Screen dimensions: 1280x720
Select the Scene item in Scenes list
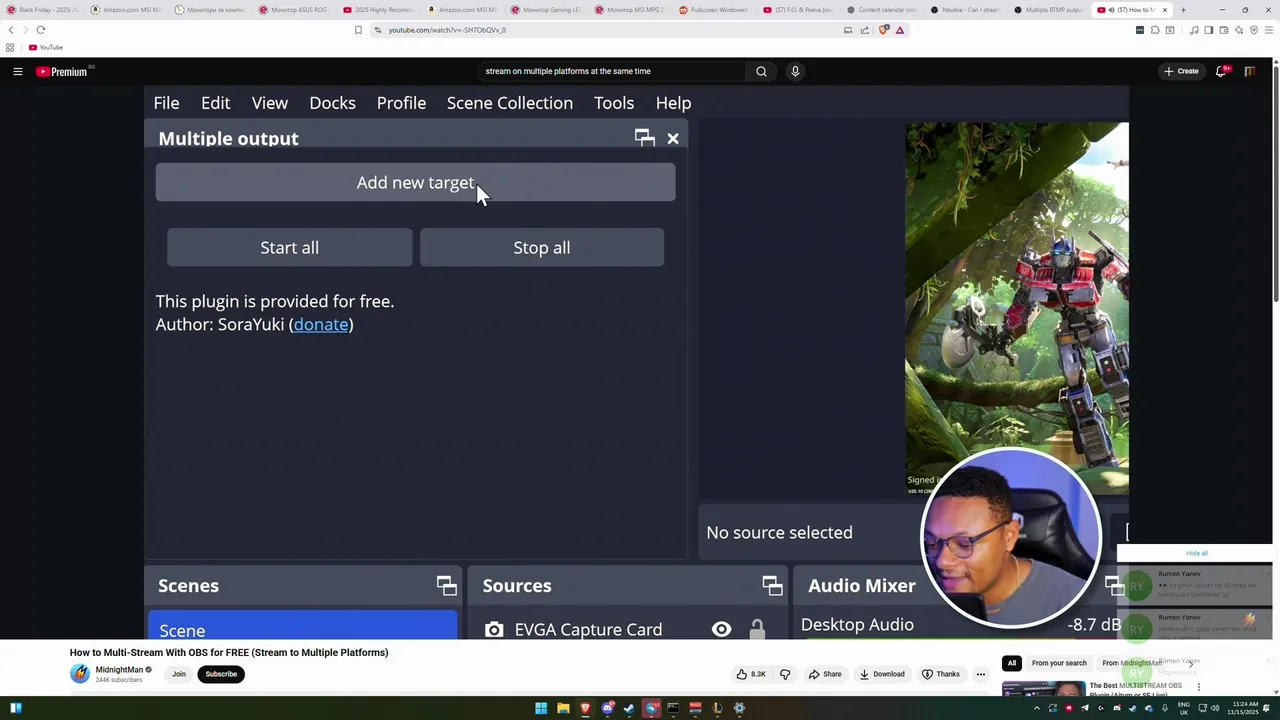[x=303, y=626]
